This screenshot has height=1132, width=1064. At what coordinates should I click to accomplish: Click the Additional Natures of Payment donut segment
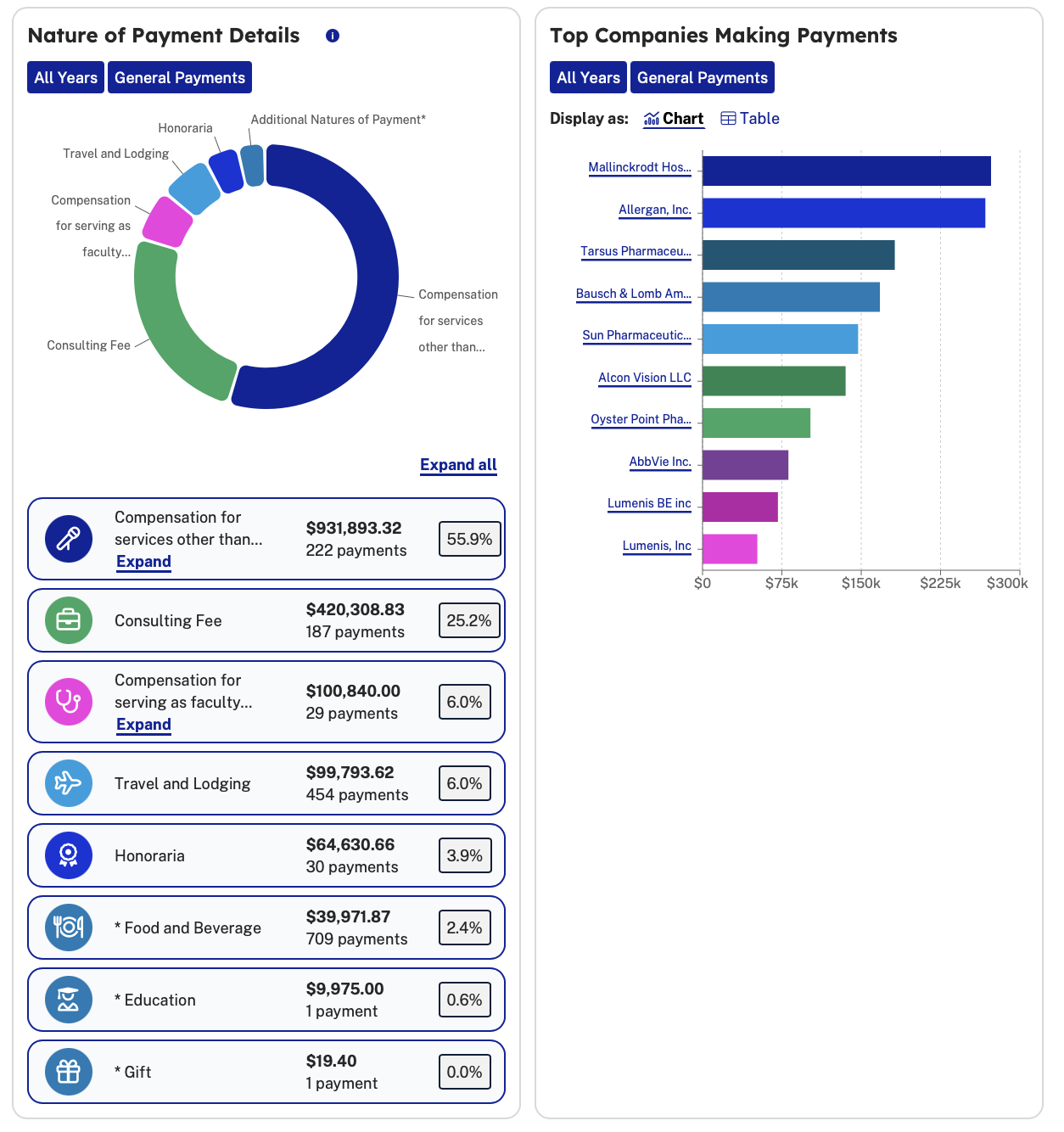tap(253, 165)
